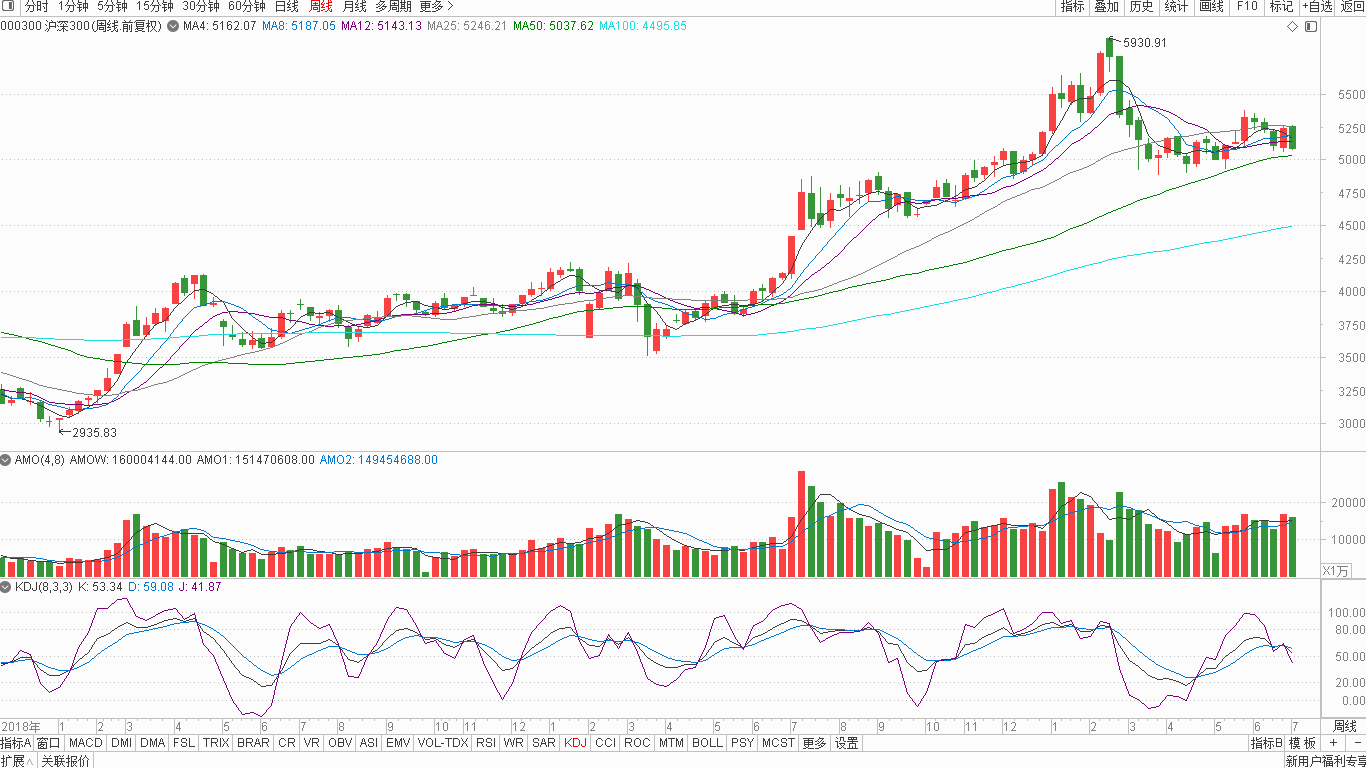Zoom in chart with + button
The image size is (1366, 768).
(x=1332, y=743)
